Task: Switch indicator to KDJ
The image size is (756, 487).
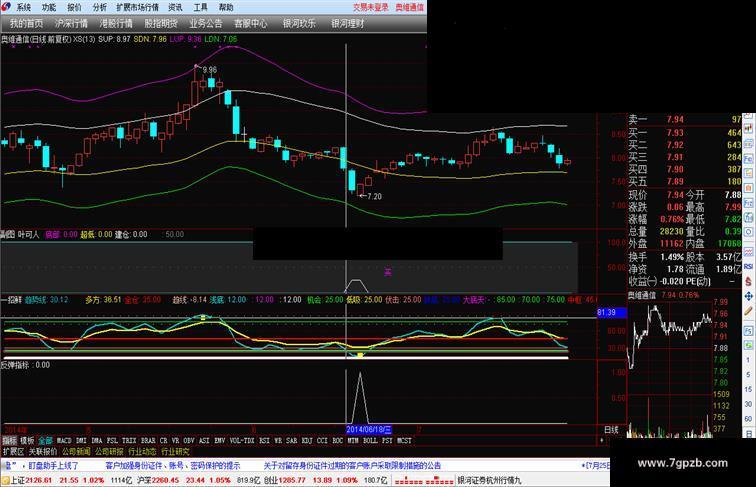Action: [307, 440]
